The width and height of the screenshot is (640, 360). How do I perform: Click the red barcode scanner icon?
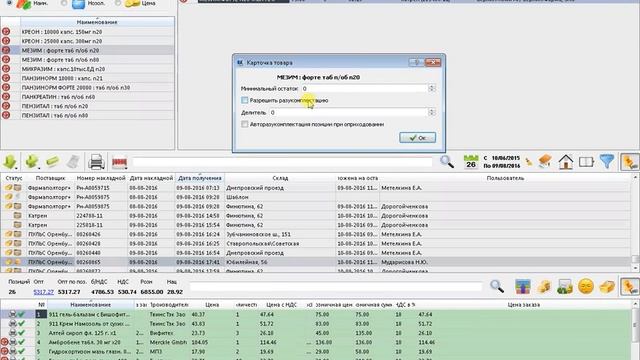pyautogui.click(x=119, y=162)
